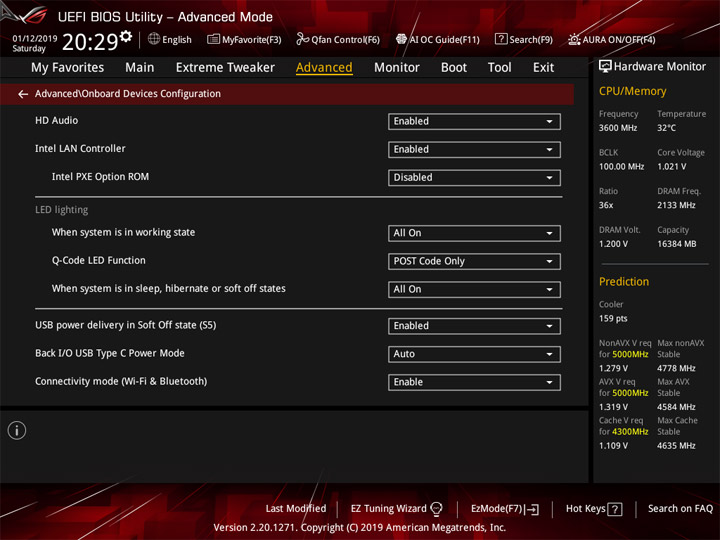Open Qfan Control(F6) fan icon
Screen dimensions: 720x540
(x=302, y=39)
